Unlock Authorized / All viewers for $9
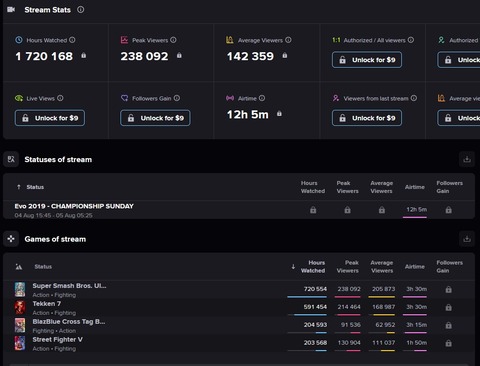This screenshot has width=480, height=366. tap(367, 60)
